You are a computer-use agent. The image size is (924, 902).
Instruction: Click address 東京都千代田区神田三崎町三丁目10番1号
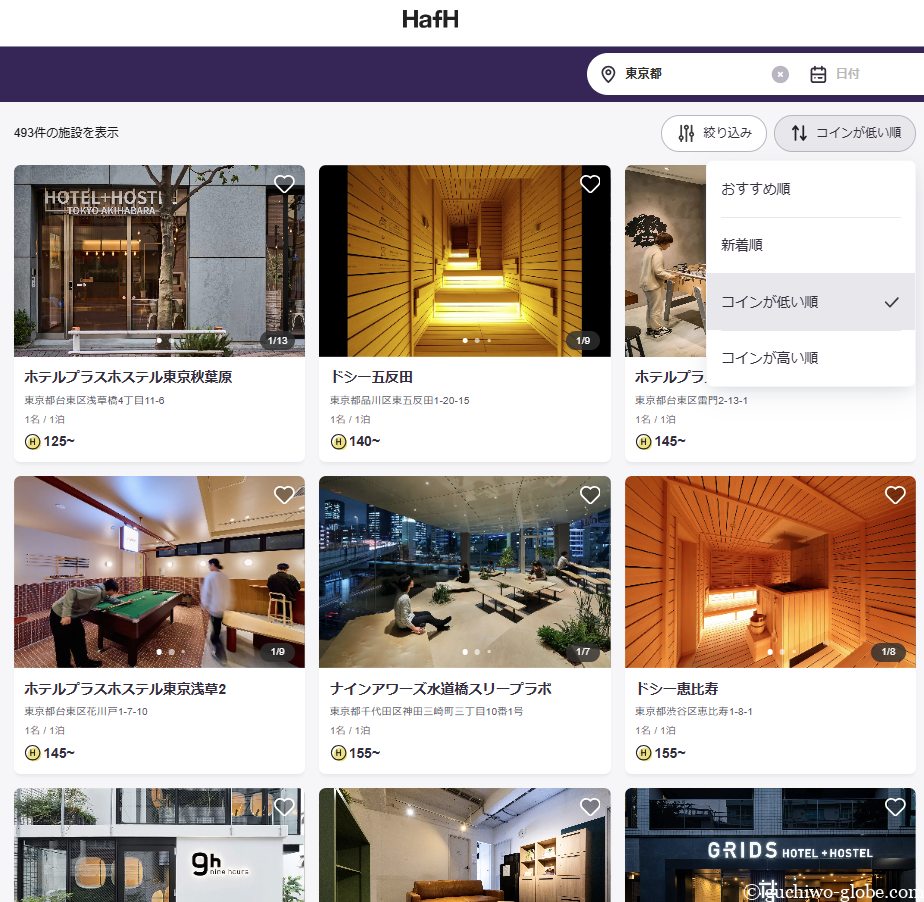click(426, 712)
